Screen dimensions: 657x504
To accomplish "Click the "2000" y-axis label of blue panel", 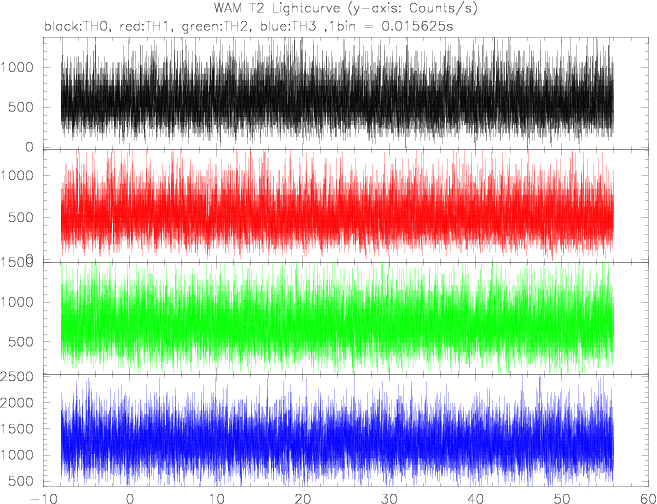I will [17, 403].
